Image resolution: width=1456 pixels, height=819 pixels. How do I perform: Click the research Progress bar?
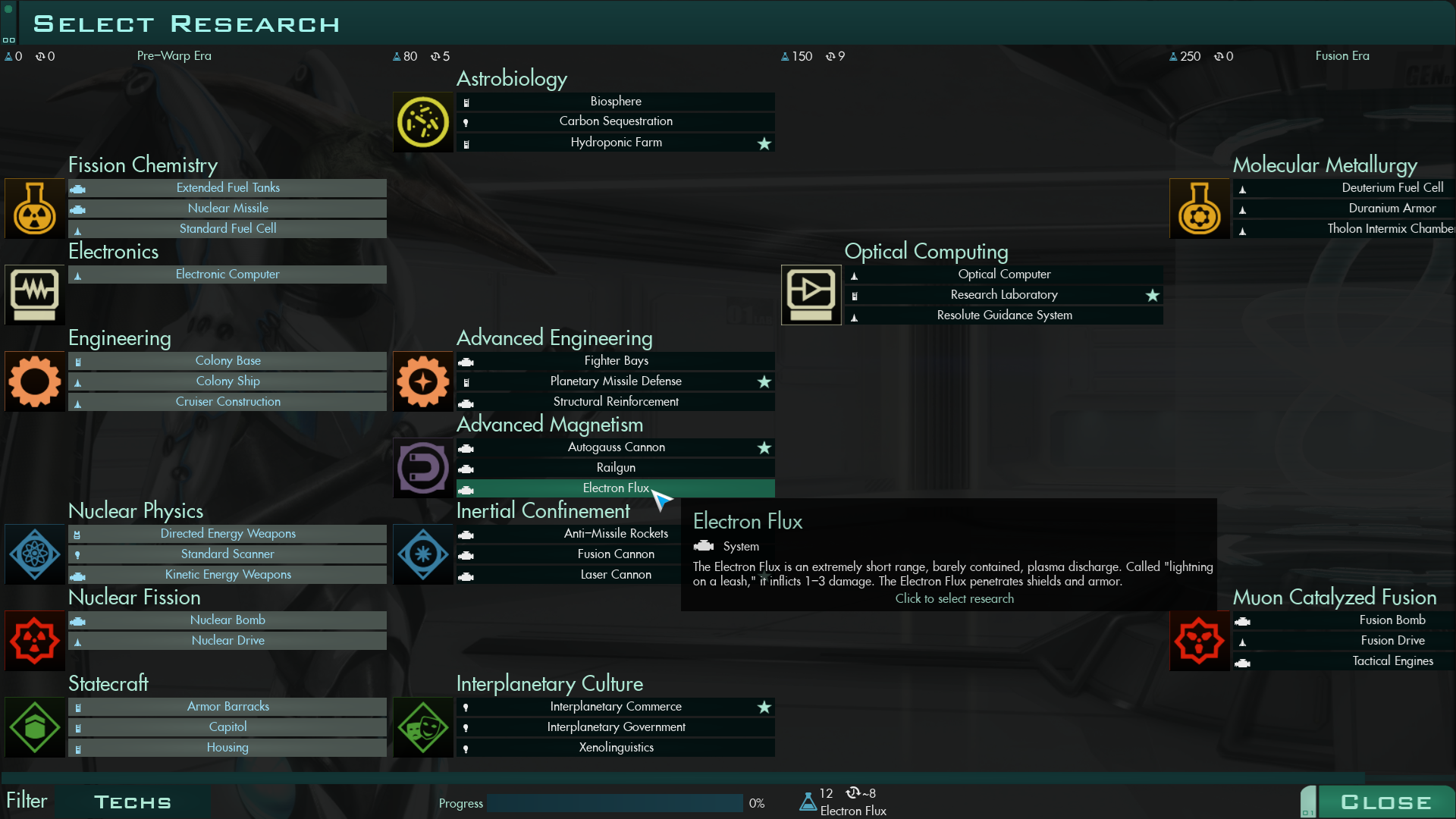tap(614, 803)
